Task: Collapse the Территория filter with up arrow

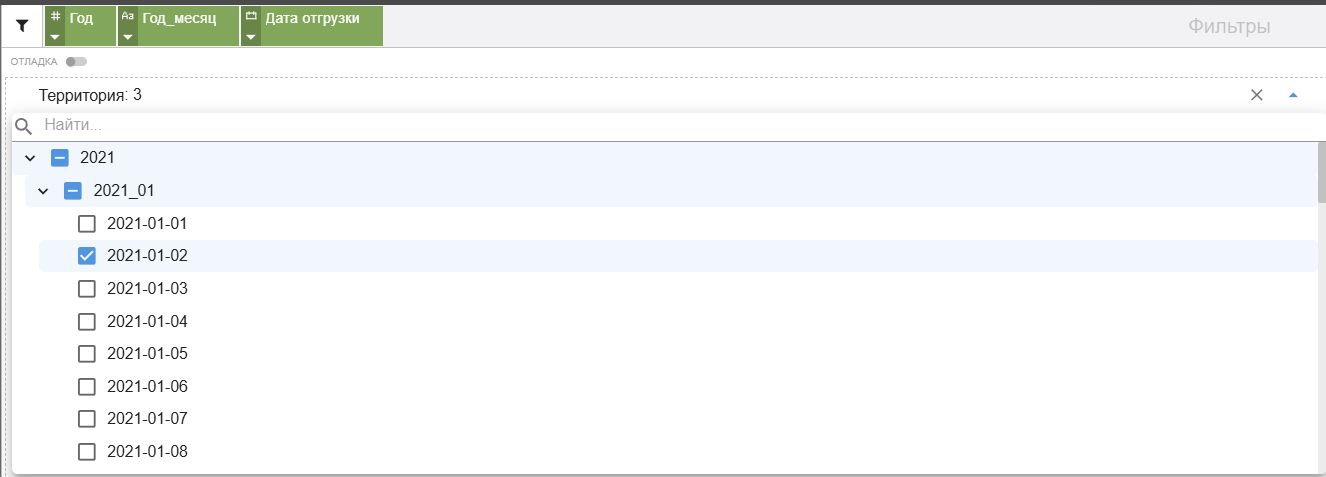Action: pyautogui.click(x=1293, y=95)
